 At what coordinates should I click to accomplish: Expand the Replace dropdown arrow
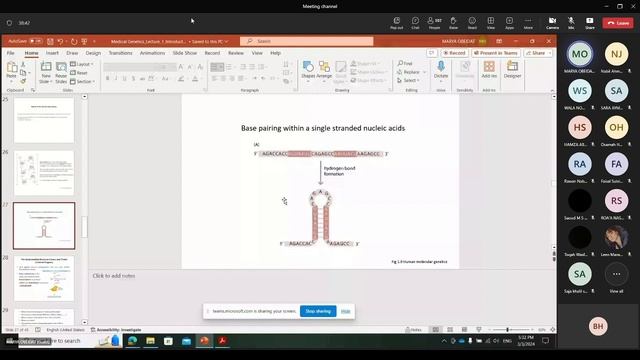424,72
